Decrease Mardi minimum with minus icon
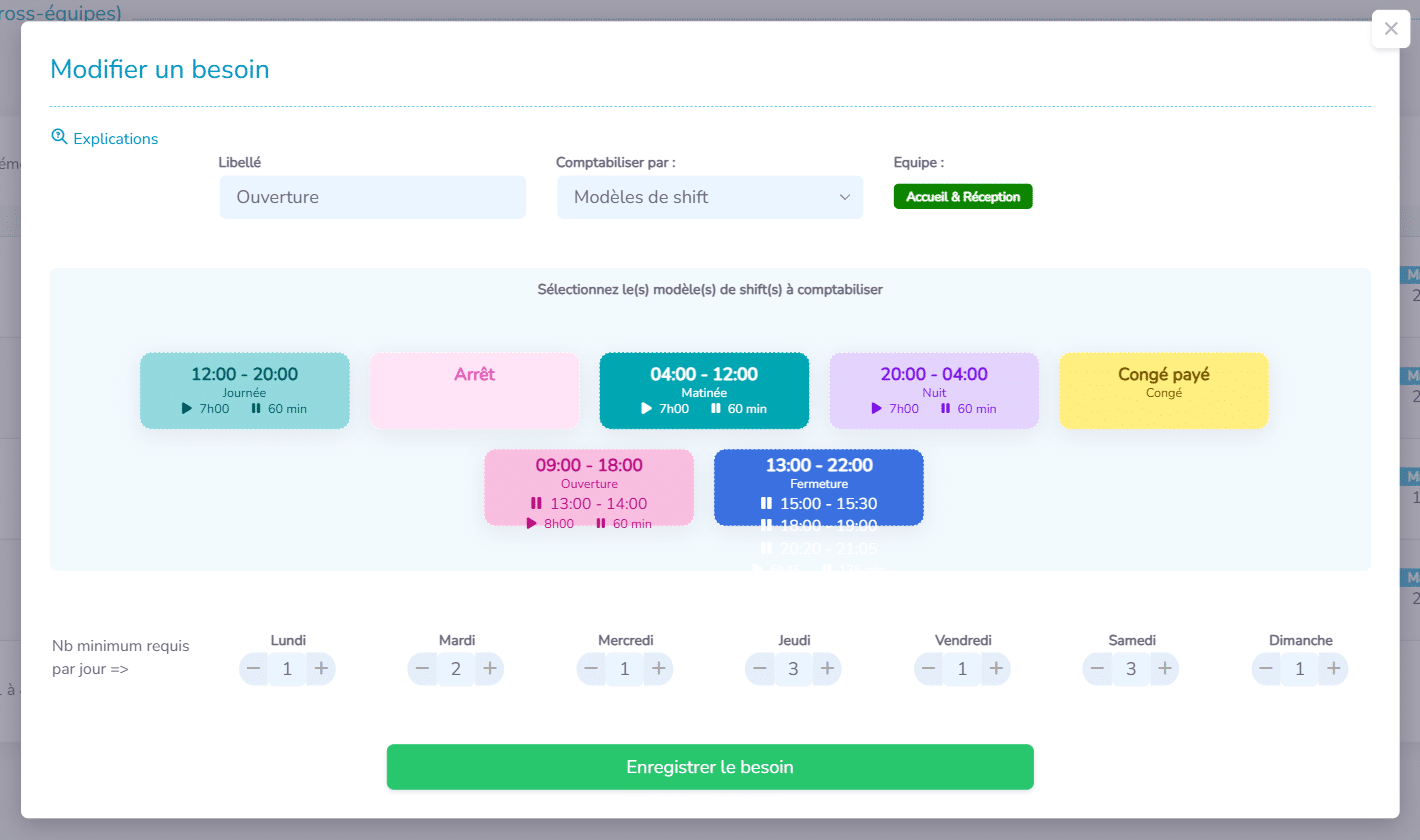Image resolution: width=1420 pixels, height=840 pixels. (x=423, y=669)
